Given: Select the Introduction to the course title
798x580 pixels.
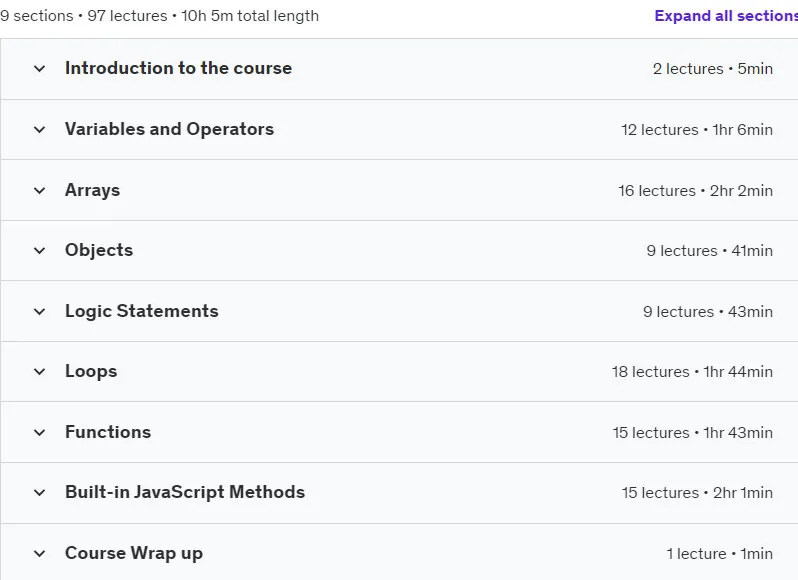Looking at the screenshot, I should click(179, 68).
